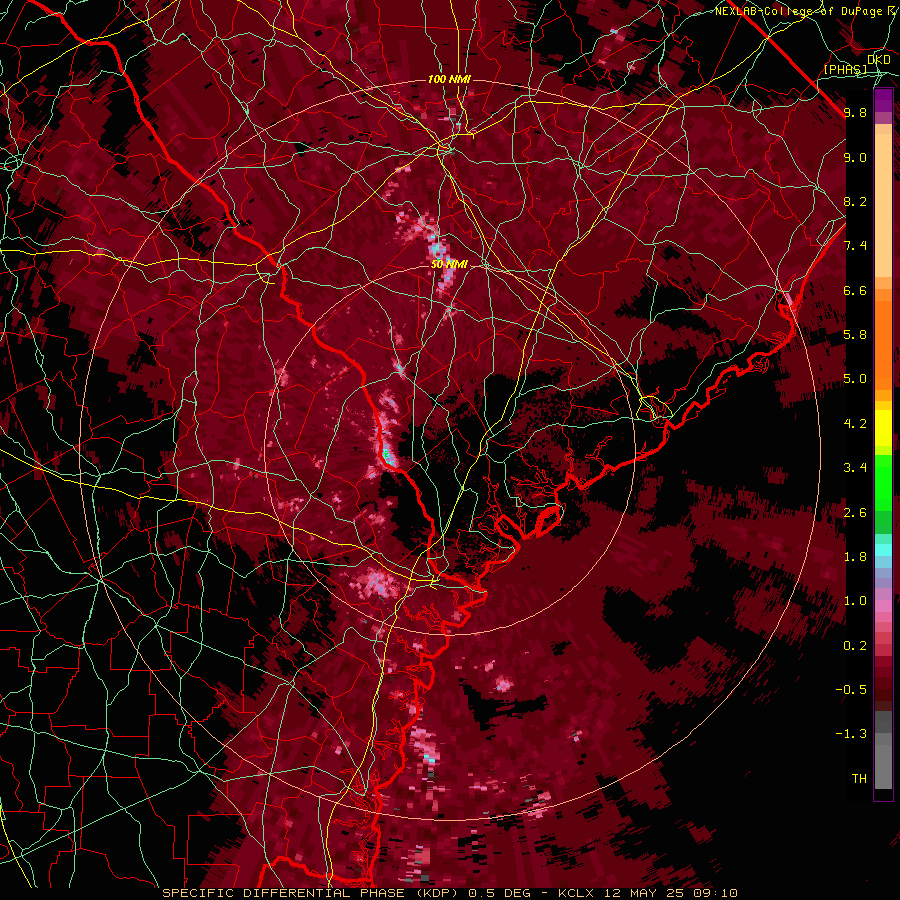The image size is (900, 900).
Task: Click the "100 NMI" range ring label
Action: pos(449,79)
